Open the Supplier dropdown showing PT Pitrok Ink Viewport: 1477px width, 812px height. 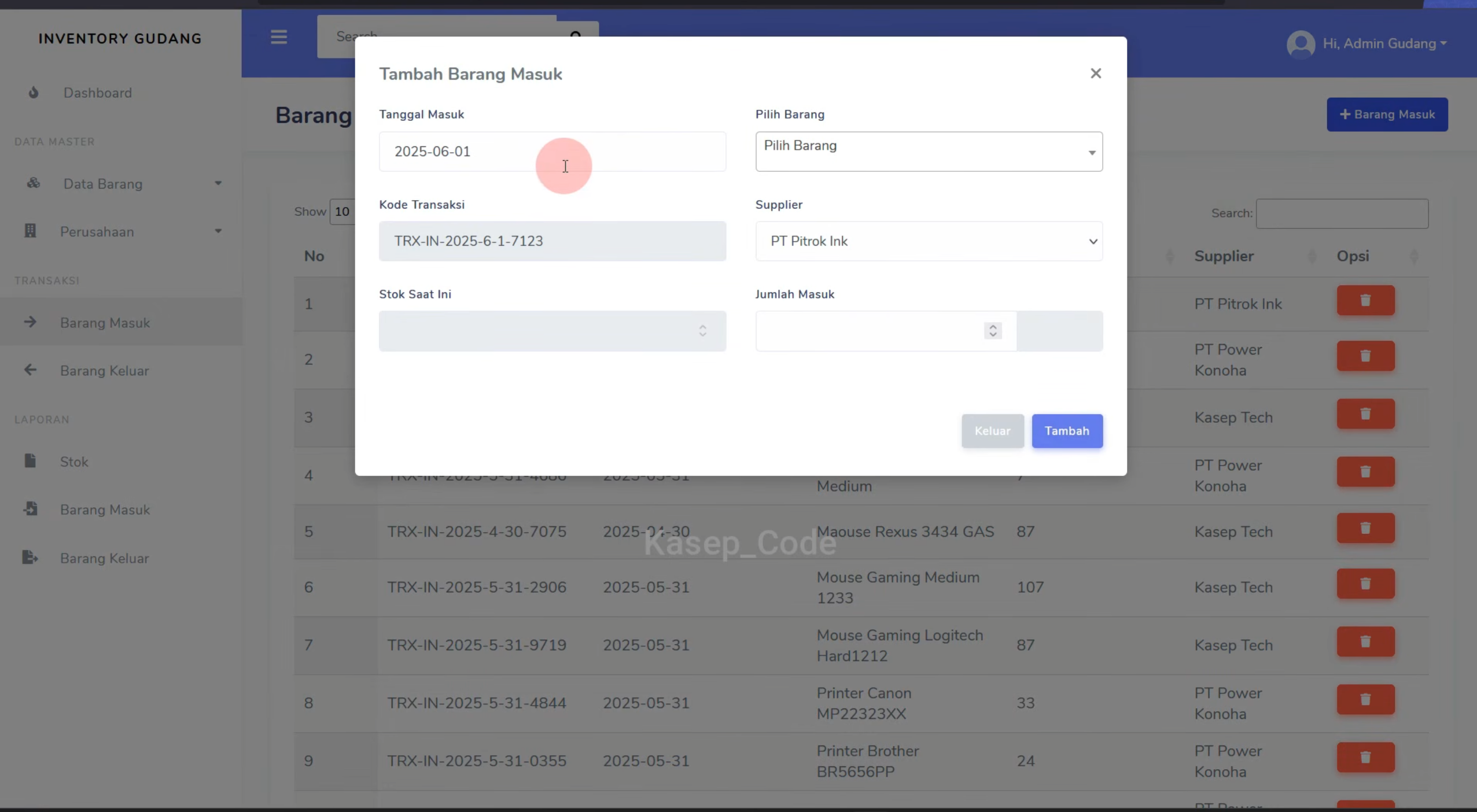pyautogui.click(x=929, y=241)
